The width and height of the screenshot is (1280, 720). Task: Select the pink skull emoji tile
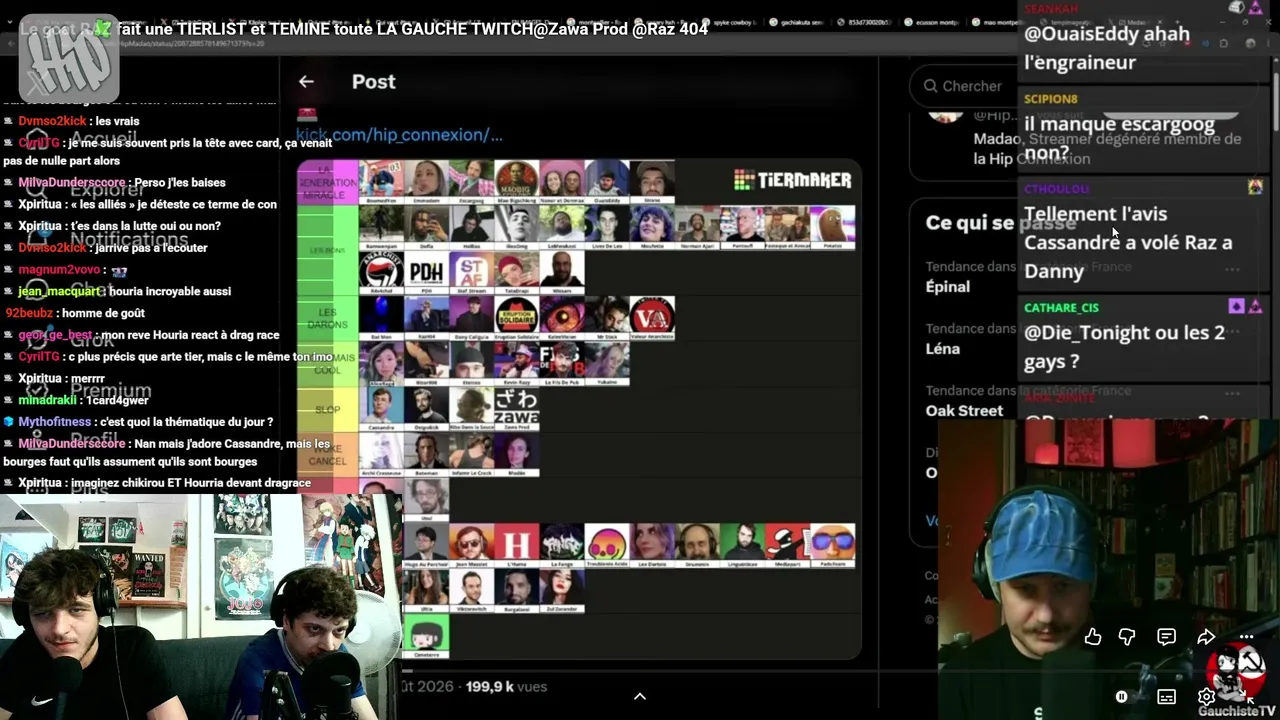point(606,545)
